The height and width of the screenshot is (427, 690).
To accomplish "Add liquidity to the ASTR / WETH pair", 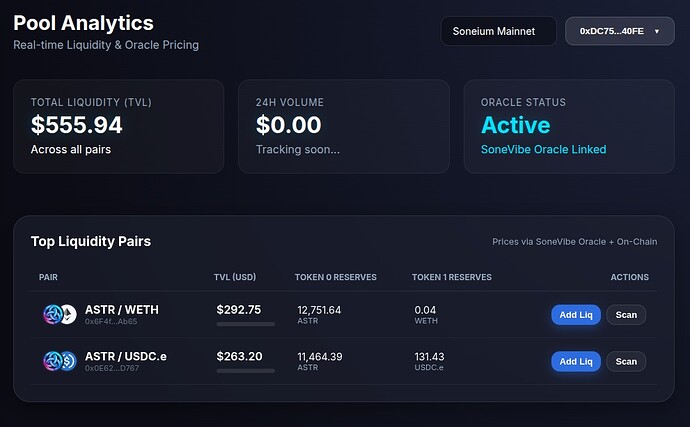I will [576, 315].
